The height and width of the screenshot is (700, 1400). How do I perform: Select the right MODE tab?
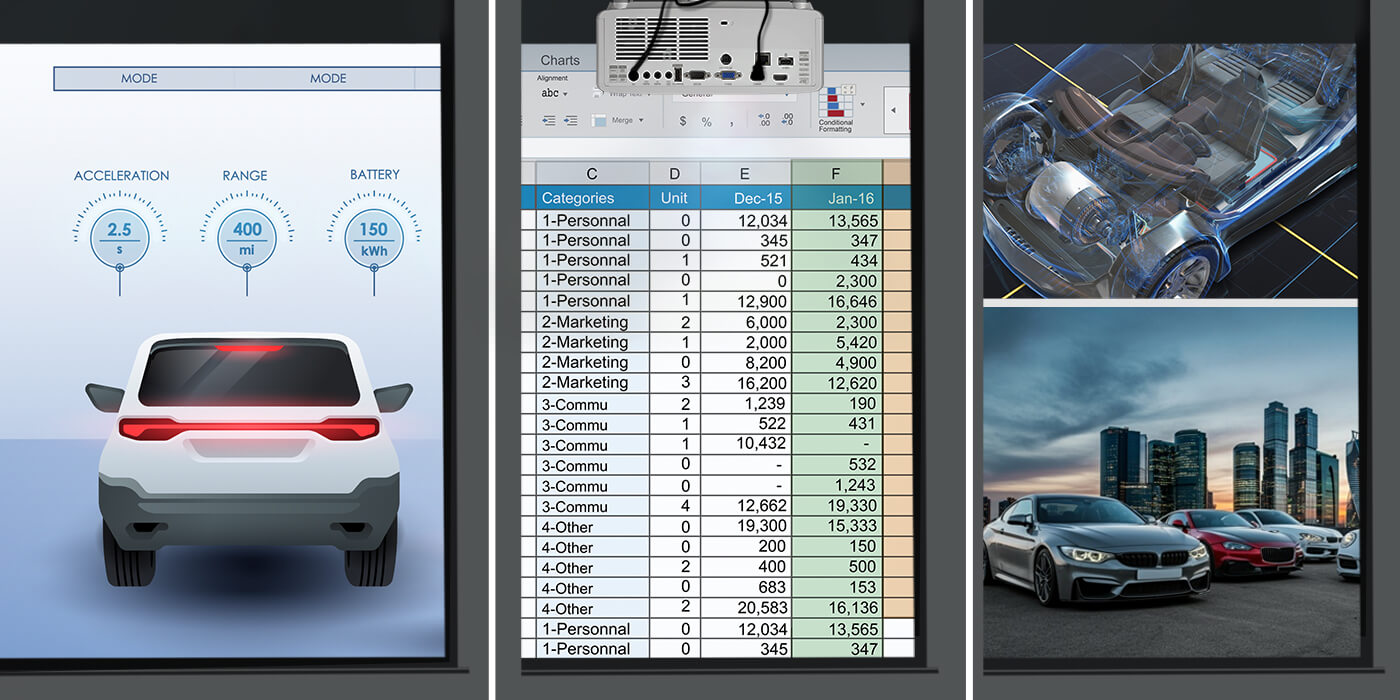[328, 78]
